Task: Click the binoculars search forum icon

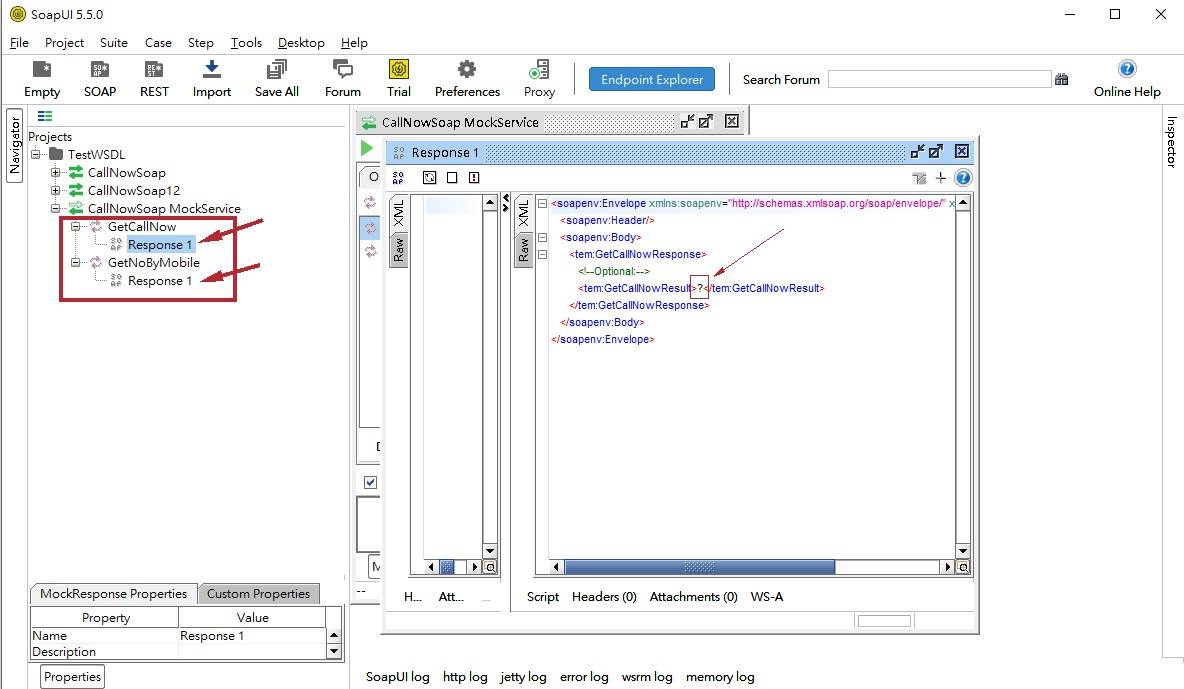Action: tap(1062, 79)
